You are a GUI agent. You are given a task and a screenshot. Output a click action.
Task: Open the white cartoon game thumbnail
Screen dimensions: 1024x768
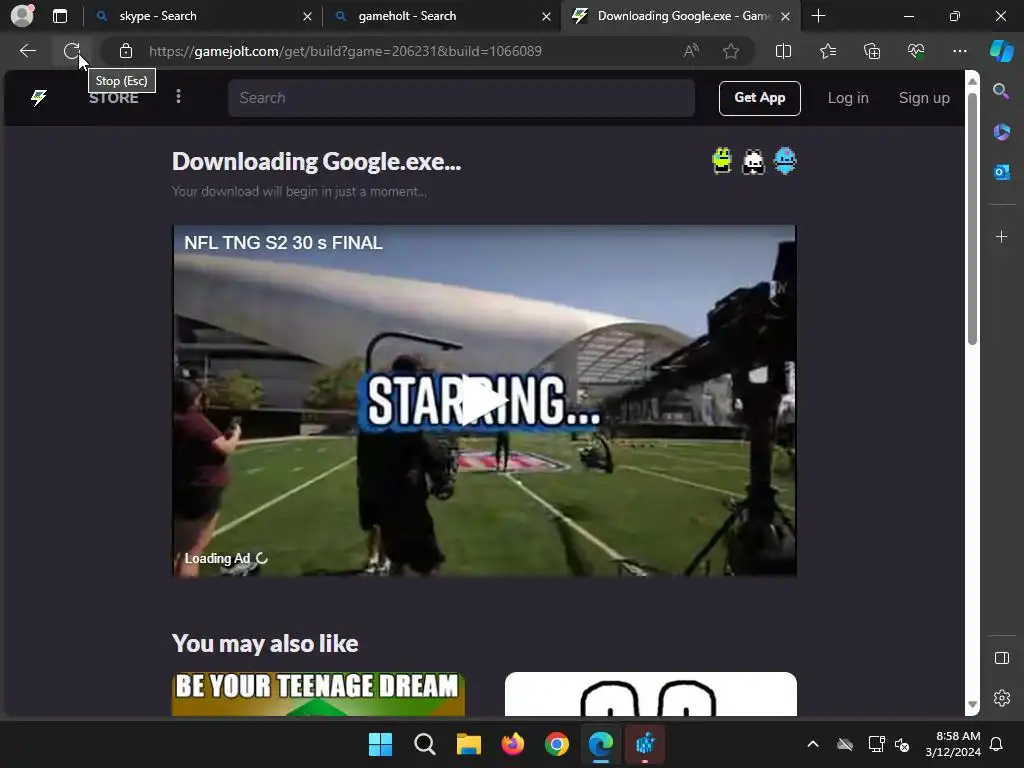pyautogui.click(x=650, y=694)
